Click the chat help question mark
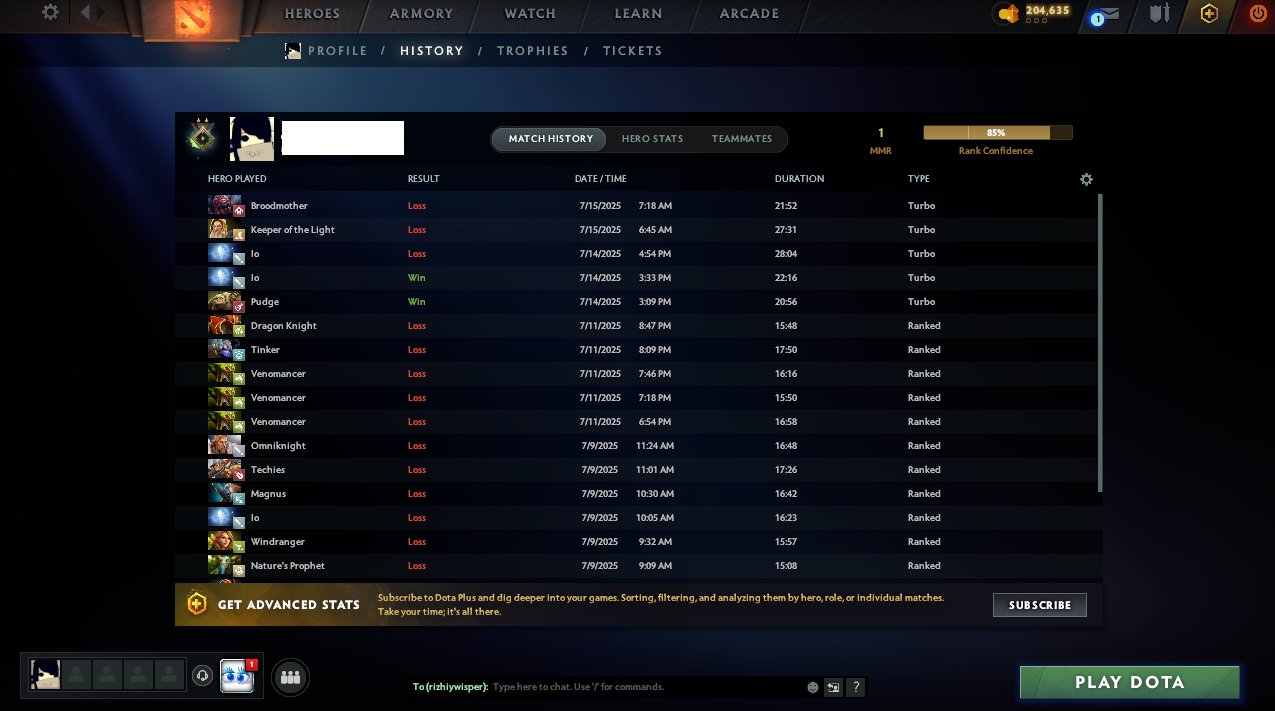 tap(855, 687)
